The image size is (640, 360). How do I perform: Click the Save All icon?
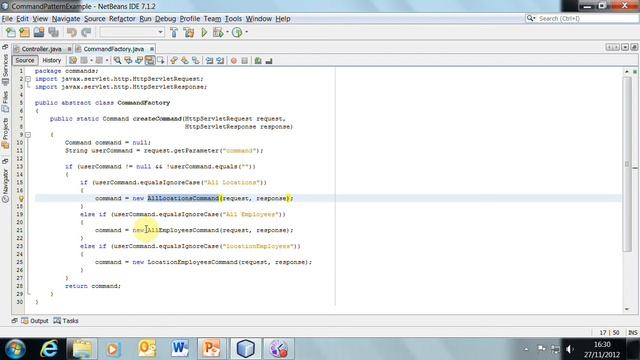click(x=53, y=32)
